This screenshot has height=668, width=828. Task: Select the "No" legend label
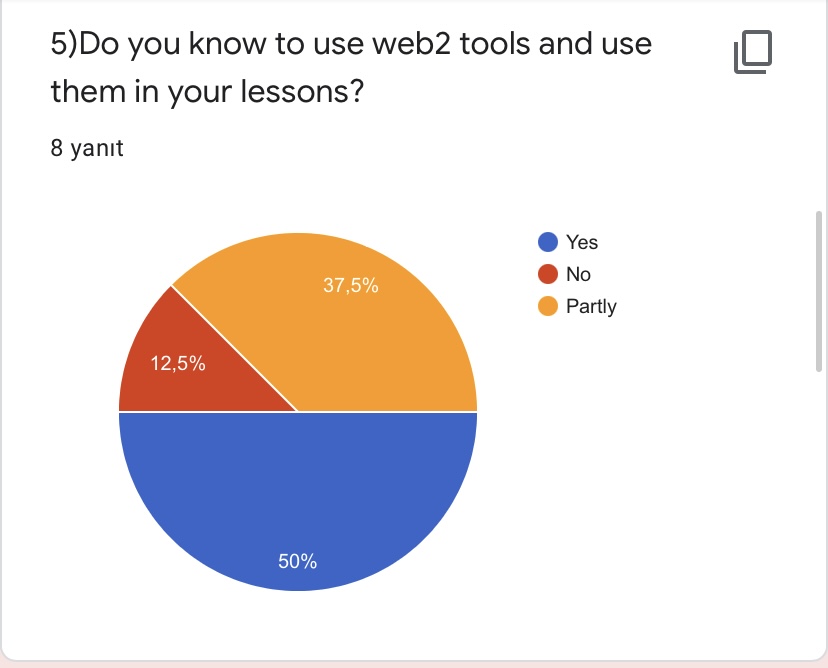point(578,274)
